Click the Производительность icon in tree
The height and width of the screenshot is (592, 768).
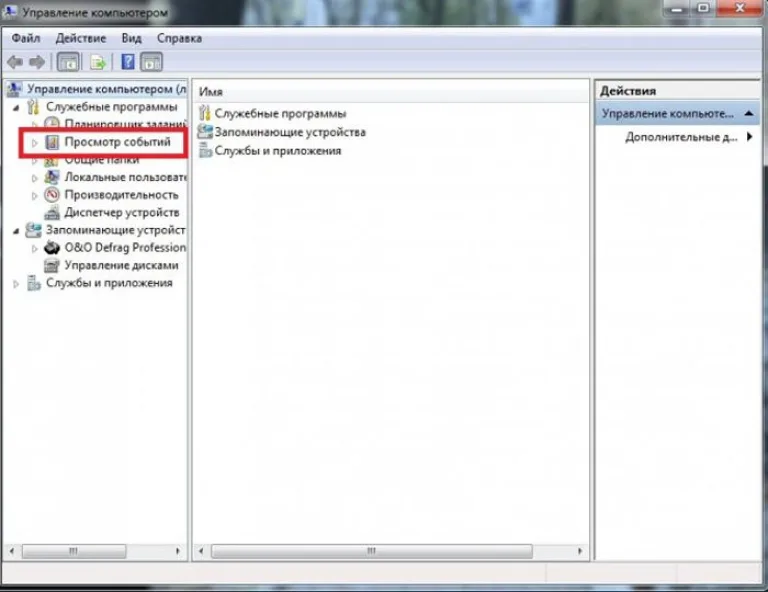click(x=51, y=195)
